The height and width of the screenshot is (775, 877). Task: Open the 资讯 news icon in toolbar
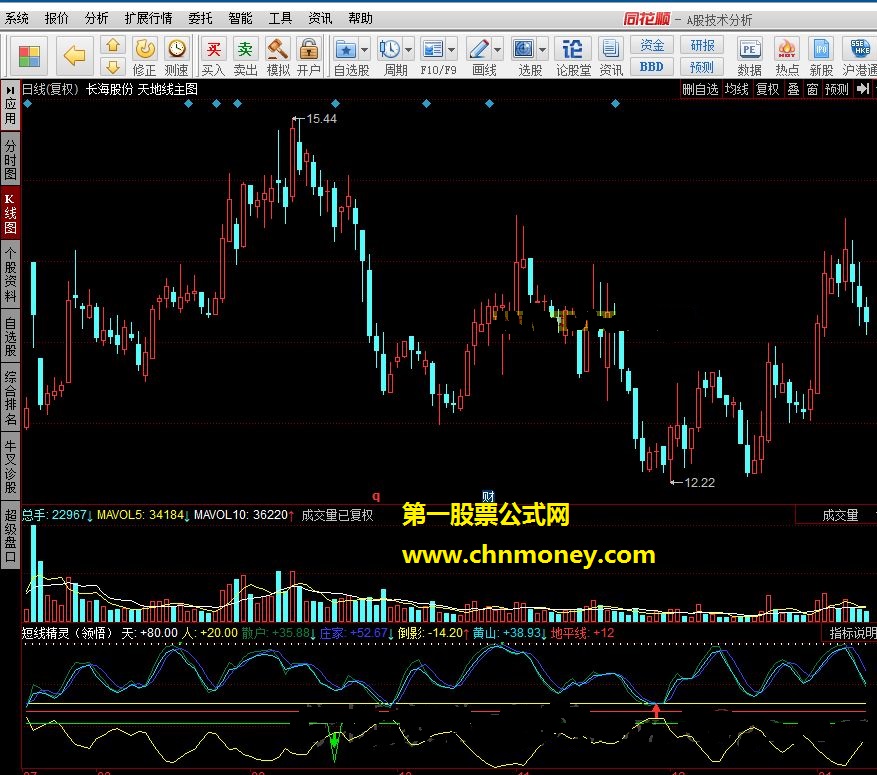611,56
